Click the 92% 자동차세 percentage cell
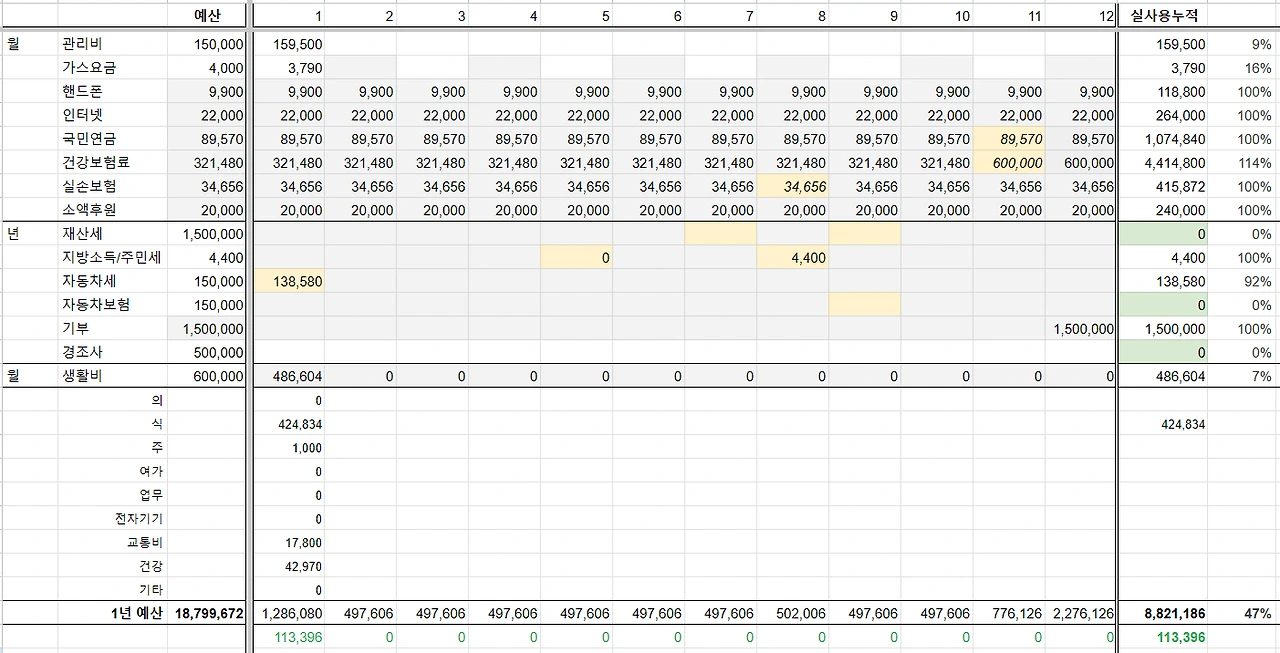This screenshot has height=653, width=1280. point(1243,281)
